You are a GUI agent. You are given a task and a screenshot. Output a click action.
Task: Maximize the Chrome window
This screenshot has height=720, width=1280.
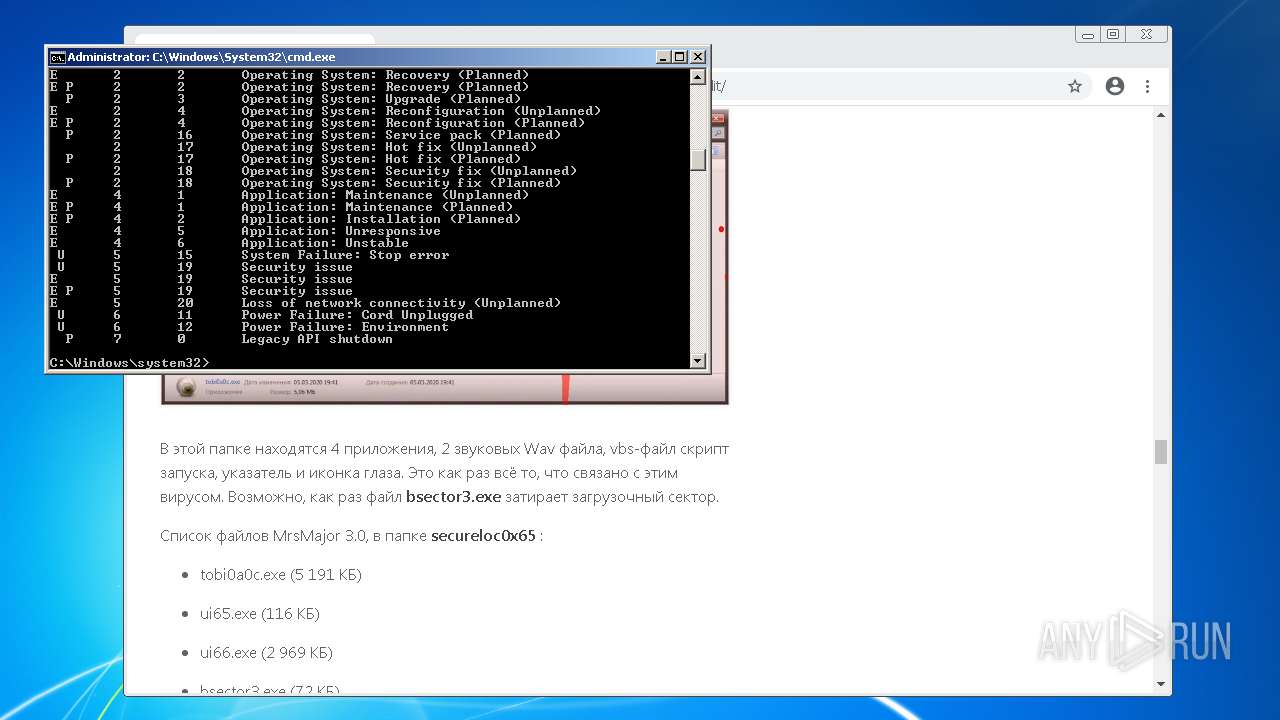pos(1113,34)
